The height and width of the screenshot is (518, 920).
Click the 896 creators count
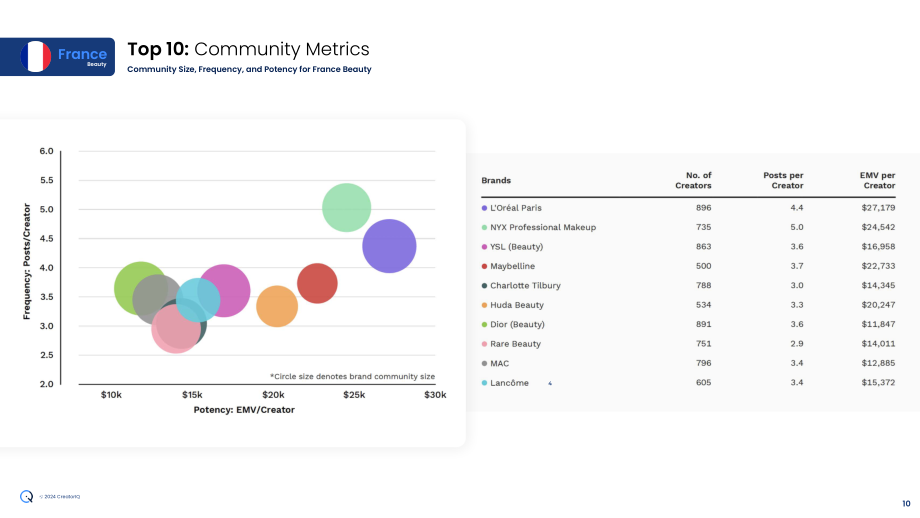click(x=703, y=208)
